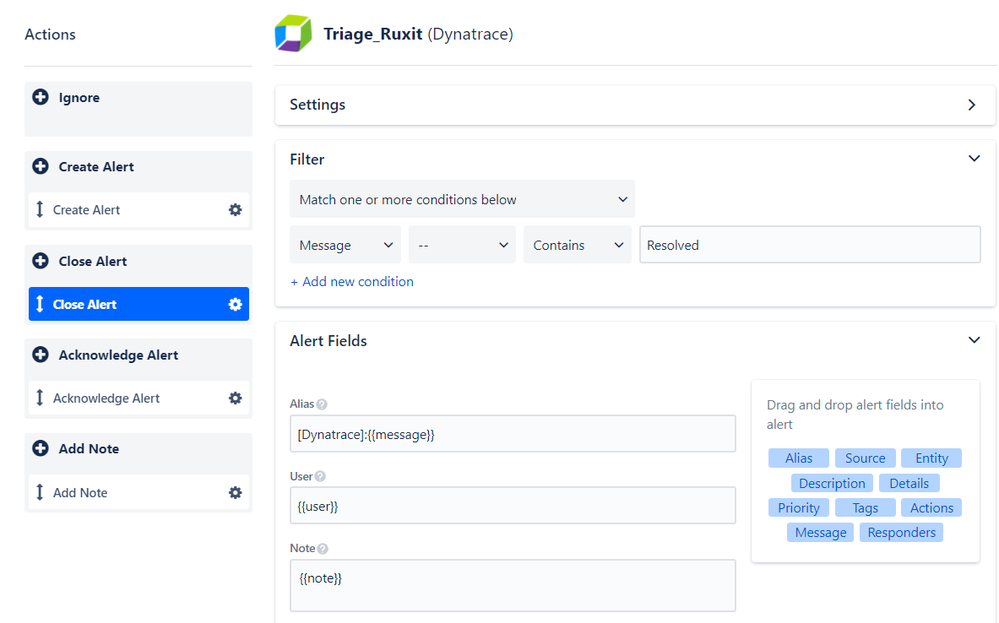Select the Alias field chip
This screenshot has height=623, width=999.
798,458
